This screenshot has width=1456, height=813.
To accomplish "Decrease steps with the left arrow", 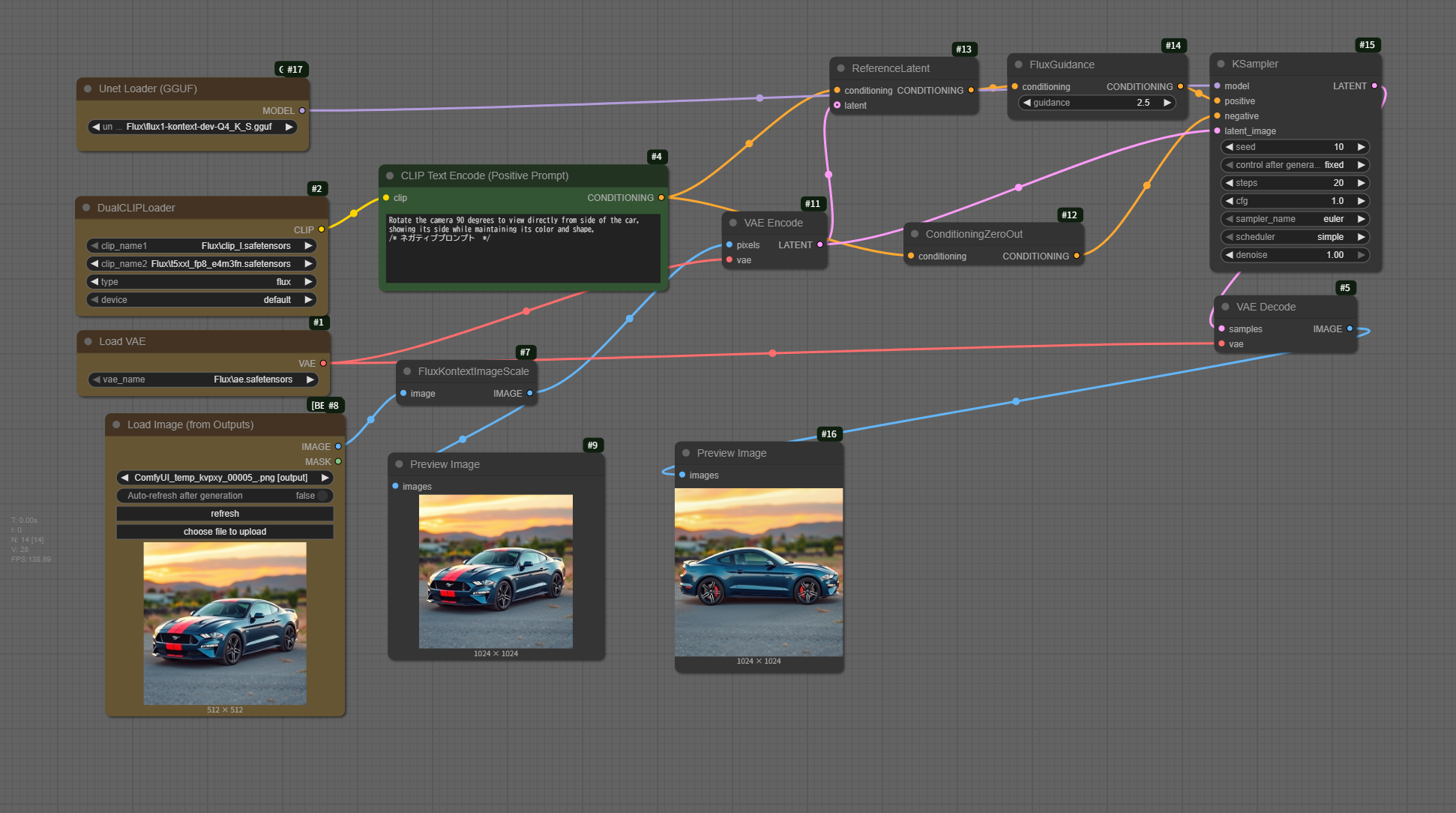I will pyautogui.click(x=1229, y=183).
